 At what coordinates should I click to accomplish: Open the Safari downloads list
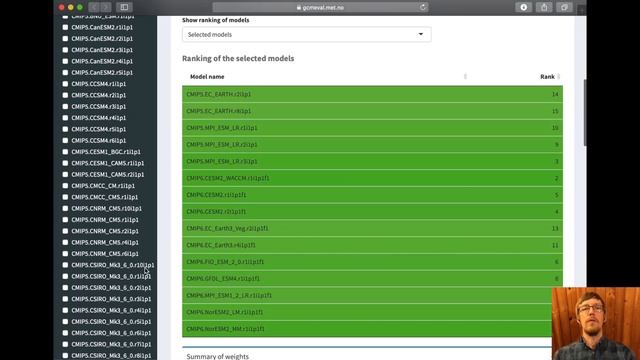(524, 7)
